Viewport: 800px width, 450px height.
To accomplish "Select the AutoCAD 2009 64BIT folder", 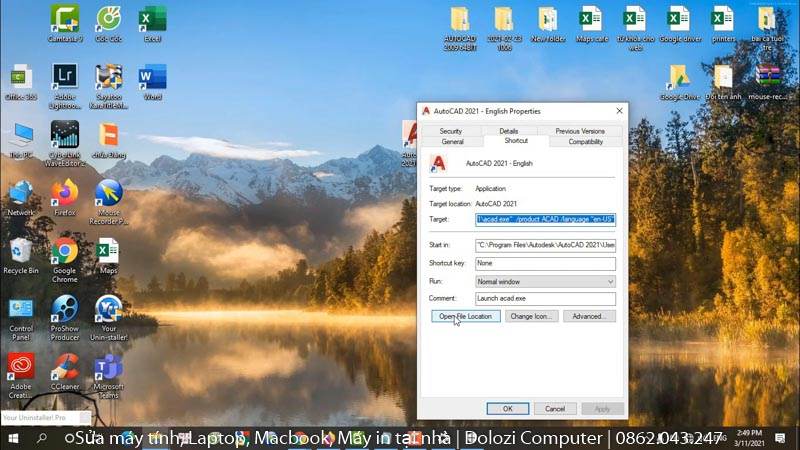I will click(460, 20).
